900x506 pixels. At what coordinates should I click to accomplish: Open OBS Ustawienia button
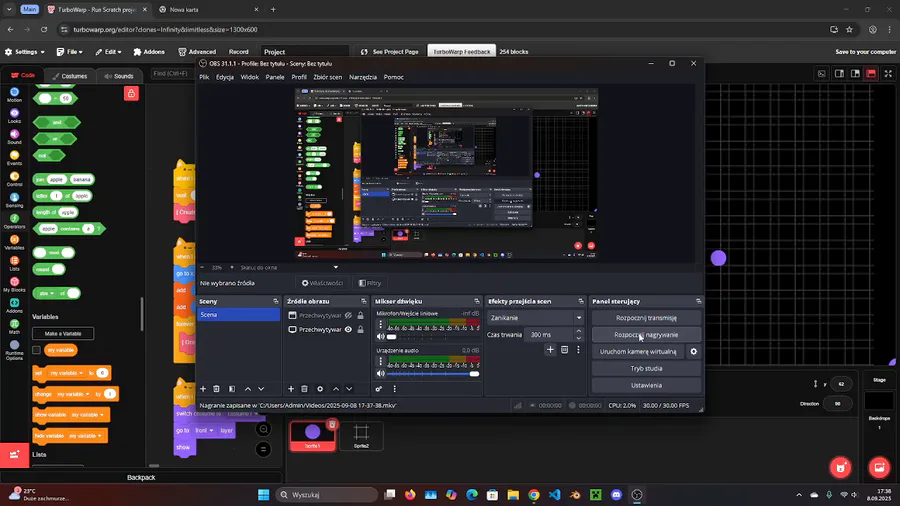tap(646, 386)
